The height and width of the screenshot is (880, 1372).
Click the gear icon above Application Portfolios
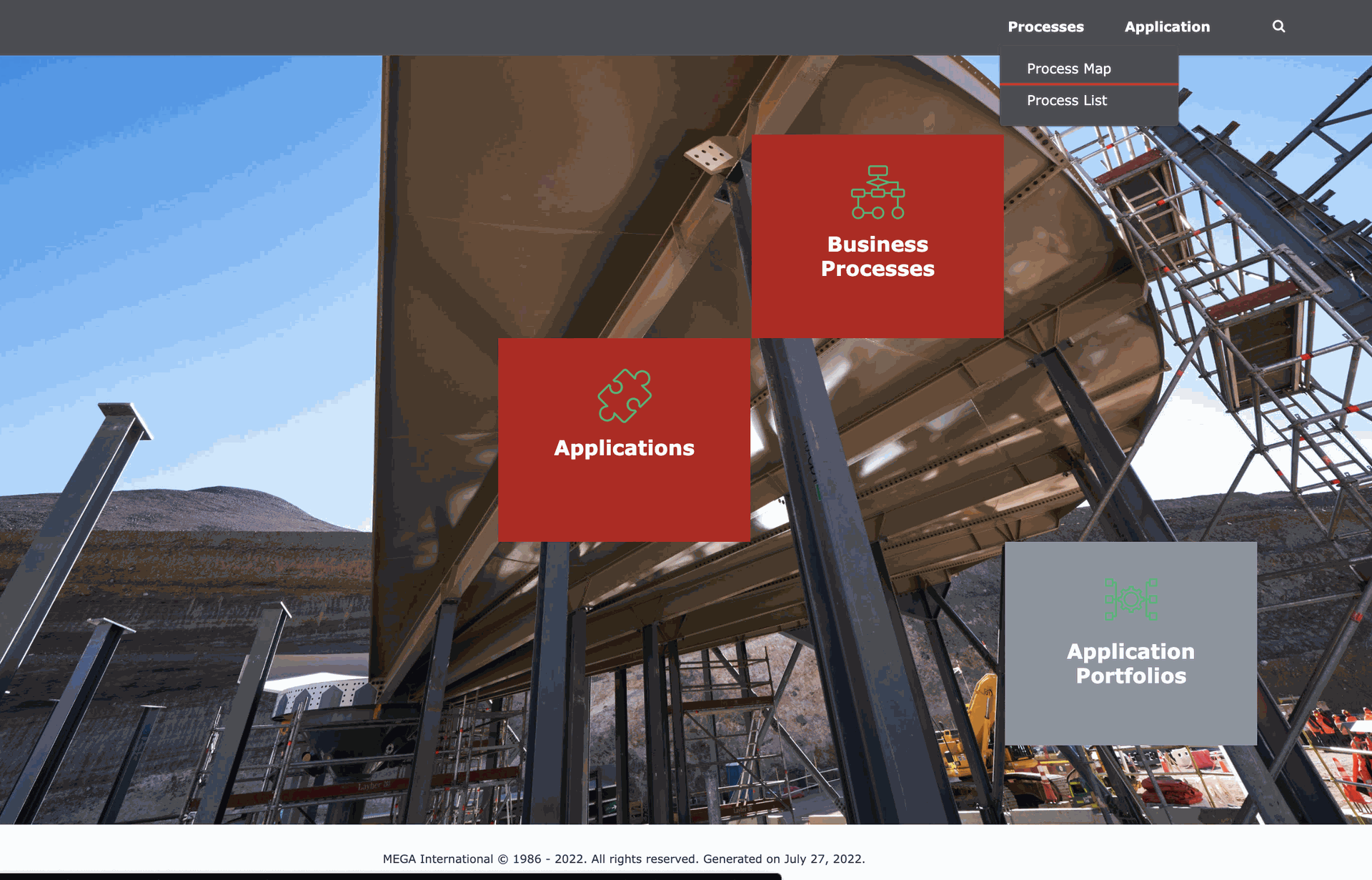(1131, 599)
